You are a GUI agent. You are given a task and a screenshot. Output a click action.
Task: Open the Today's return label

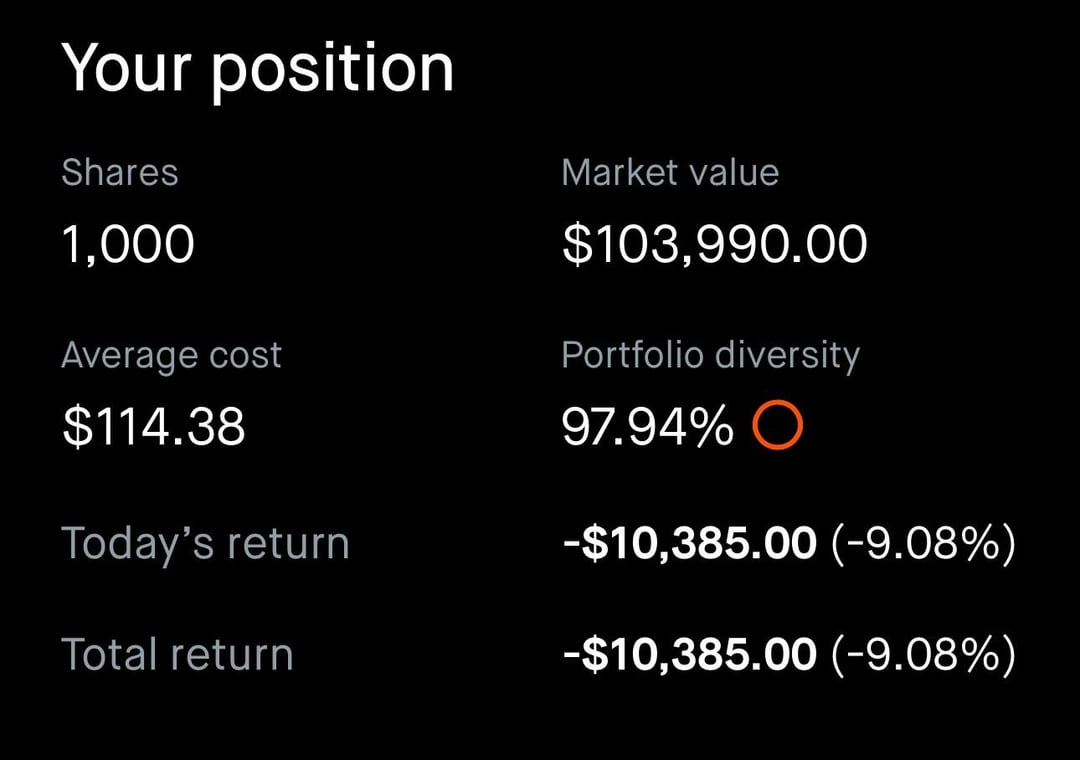[205, 544]
